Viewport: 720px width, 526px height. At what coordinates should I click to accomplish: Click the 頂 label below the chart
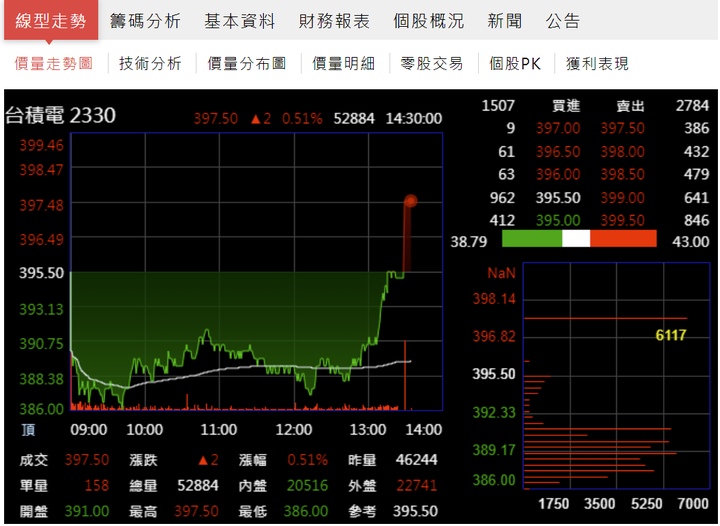28,430
